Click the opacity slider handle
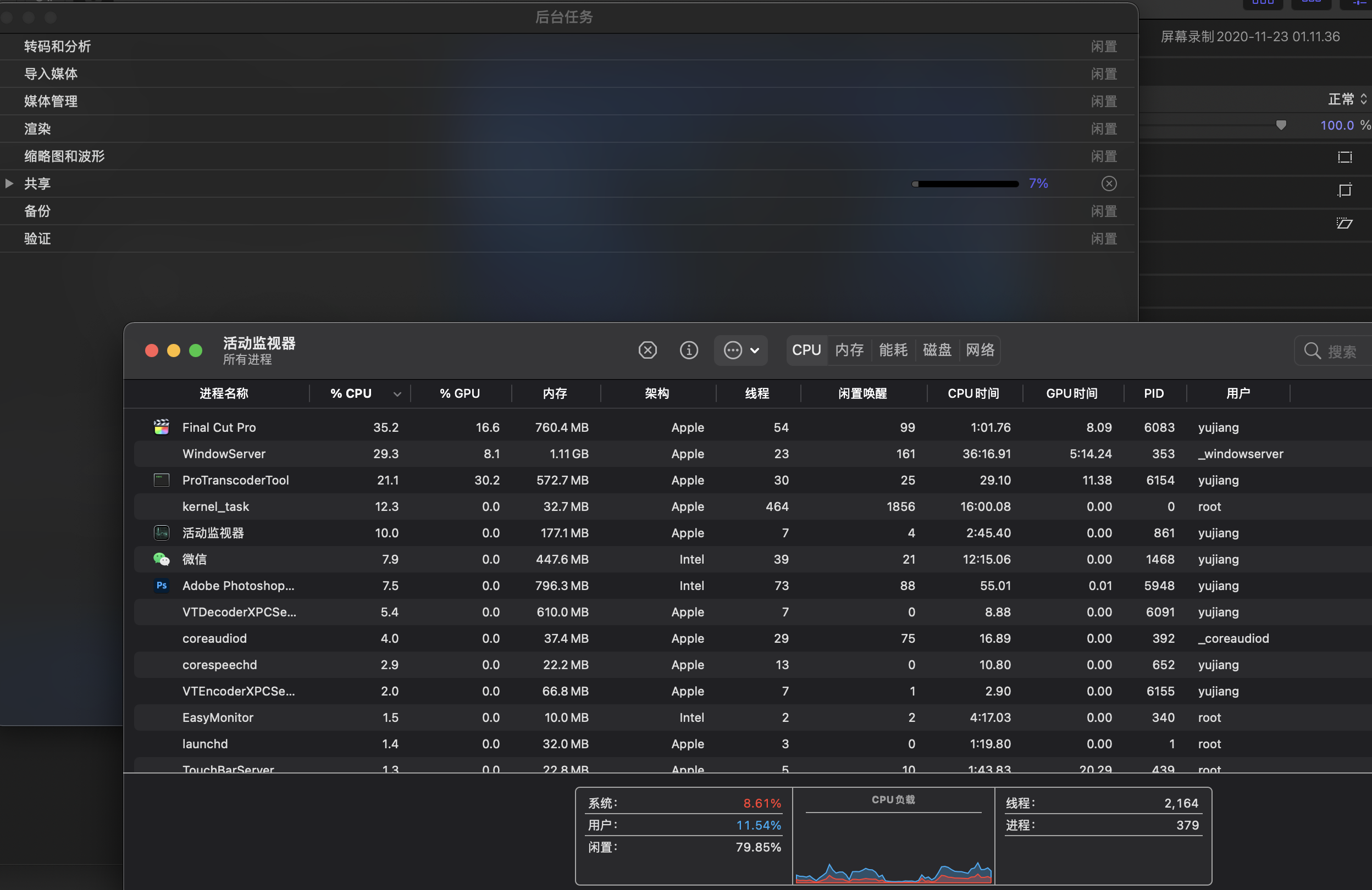This screenshot has height=890, width=1372. [1281, 125]
